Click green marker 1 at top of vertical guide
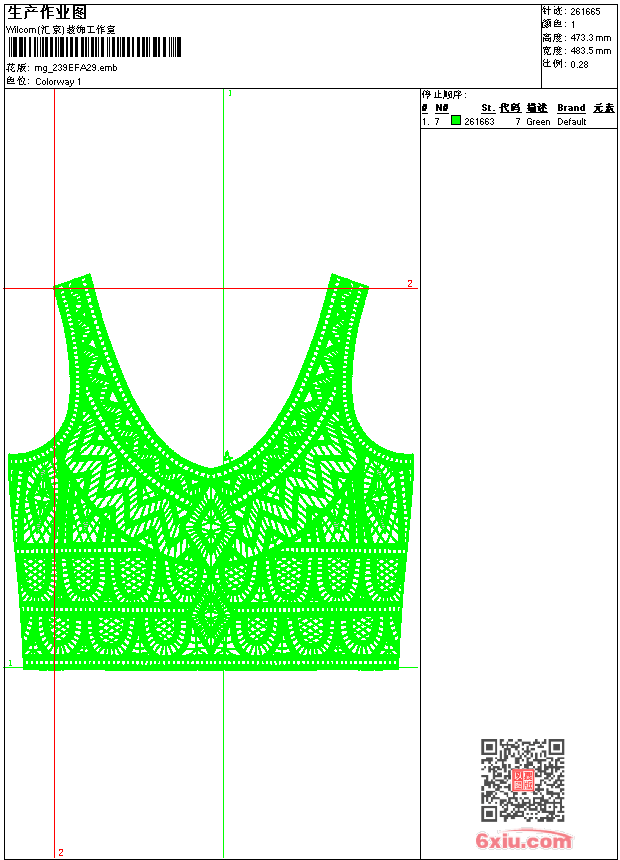620x860 pixels. [230, 93]
